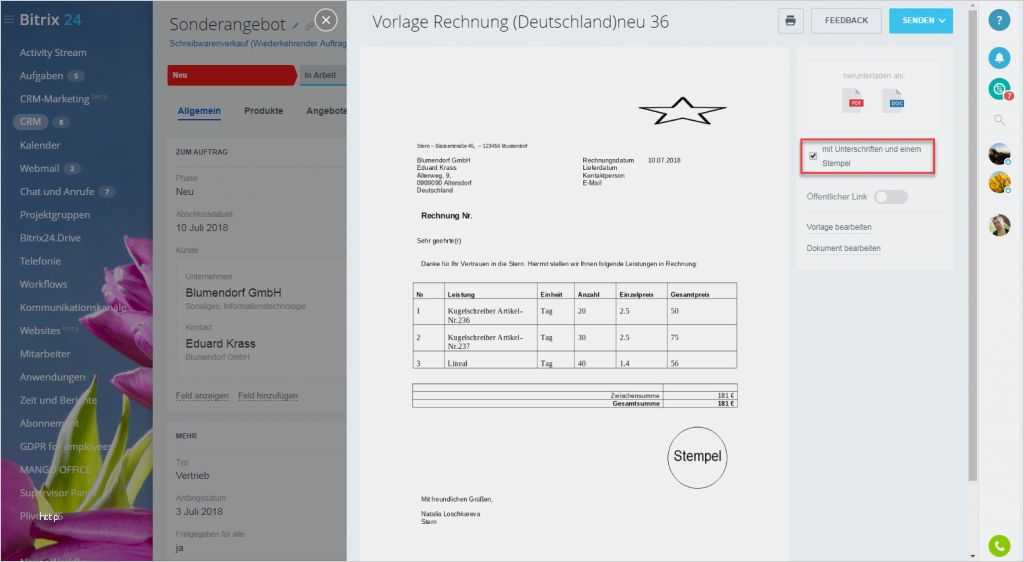
Task: Open Dokument bearbeiten link
Action: coord(843,249)
